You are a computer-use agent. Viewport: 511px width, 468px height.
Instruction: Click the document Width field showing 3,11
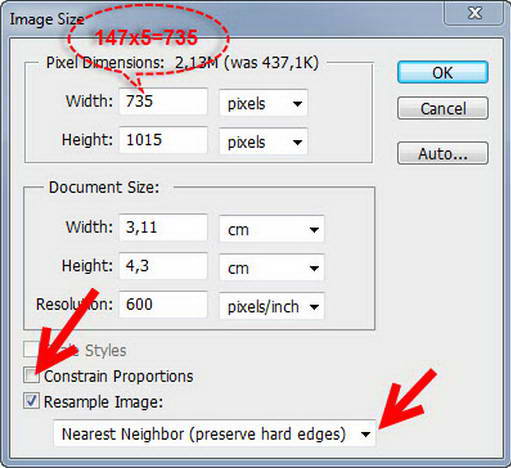(x=163, y=228)
